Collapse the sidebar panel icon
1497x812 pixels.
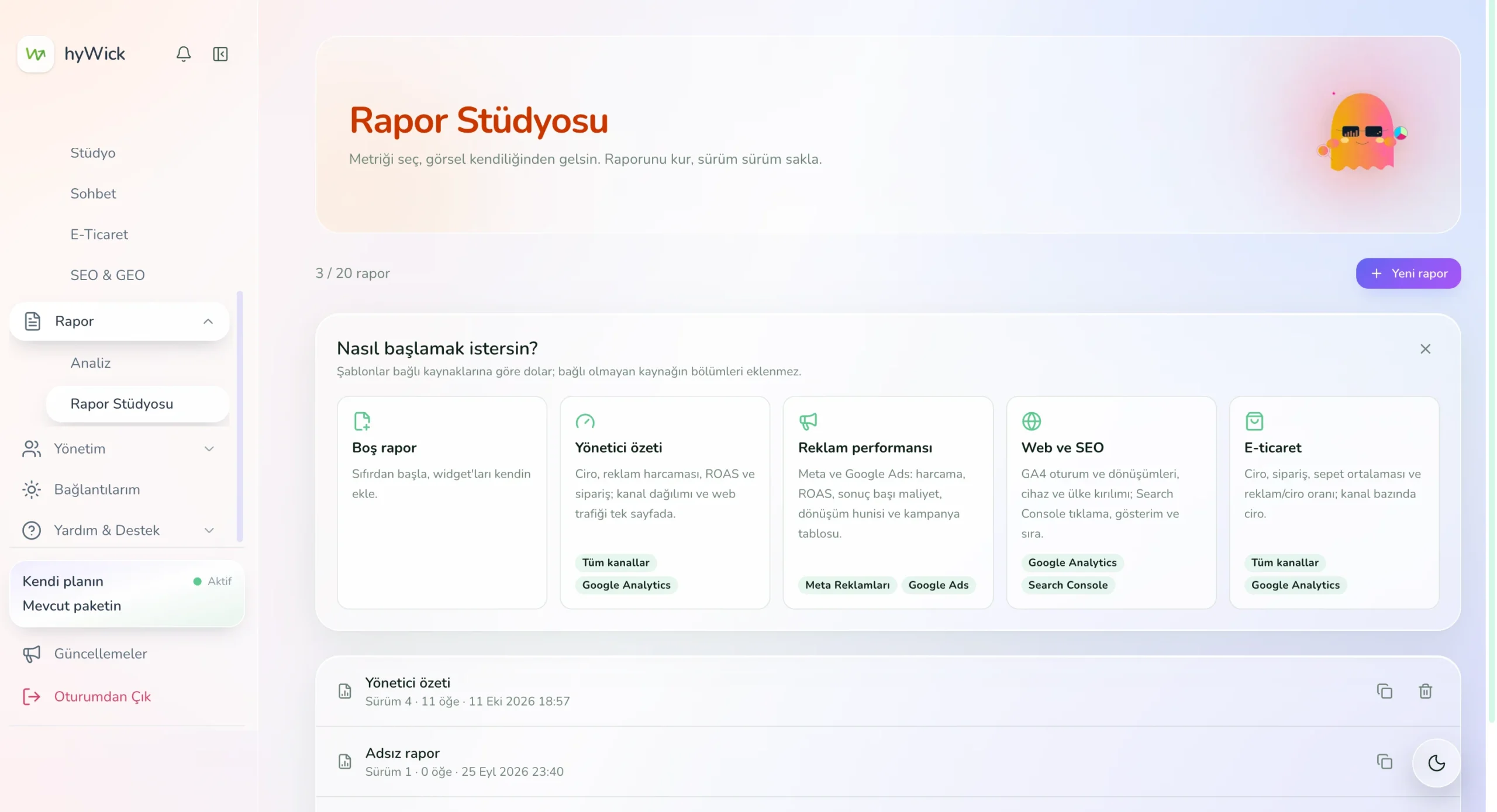click(x=220, y=54)
